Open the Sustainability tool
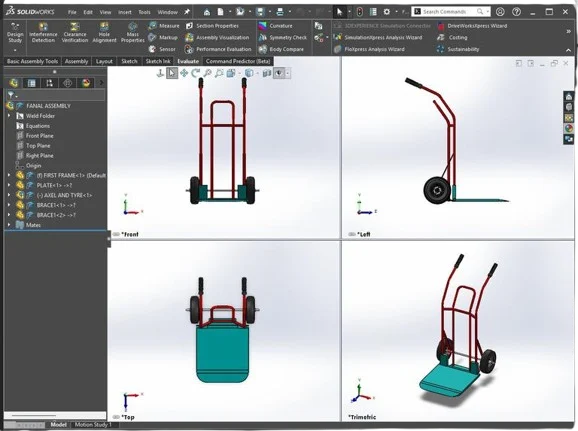Screen dimensions: 578x431 click(x=458, y=49)
